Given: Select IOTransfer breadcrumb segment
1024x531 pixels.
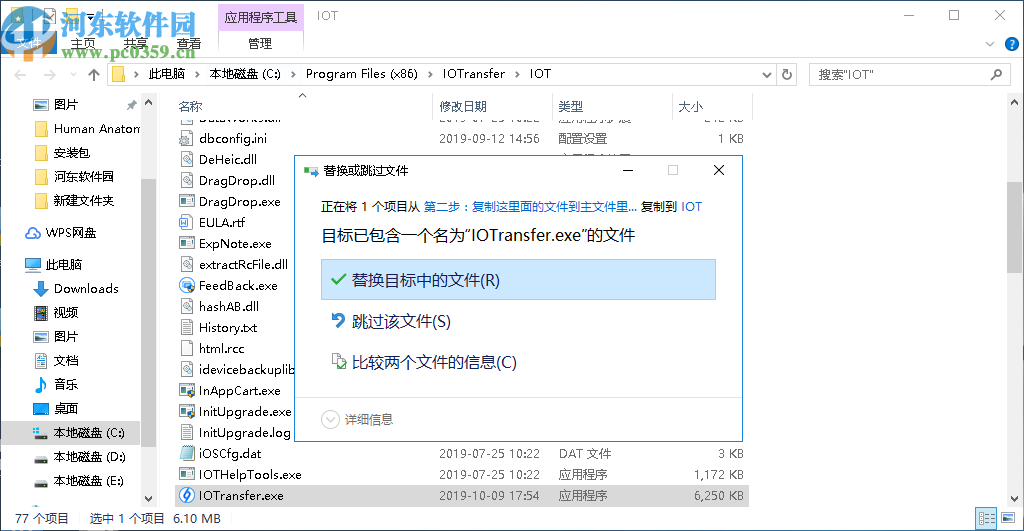Looking at the screenshot, I should [474, 74].
